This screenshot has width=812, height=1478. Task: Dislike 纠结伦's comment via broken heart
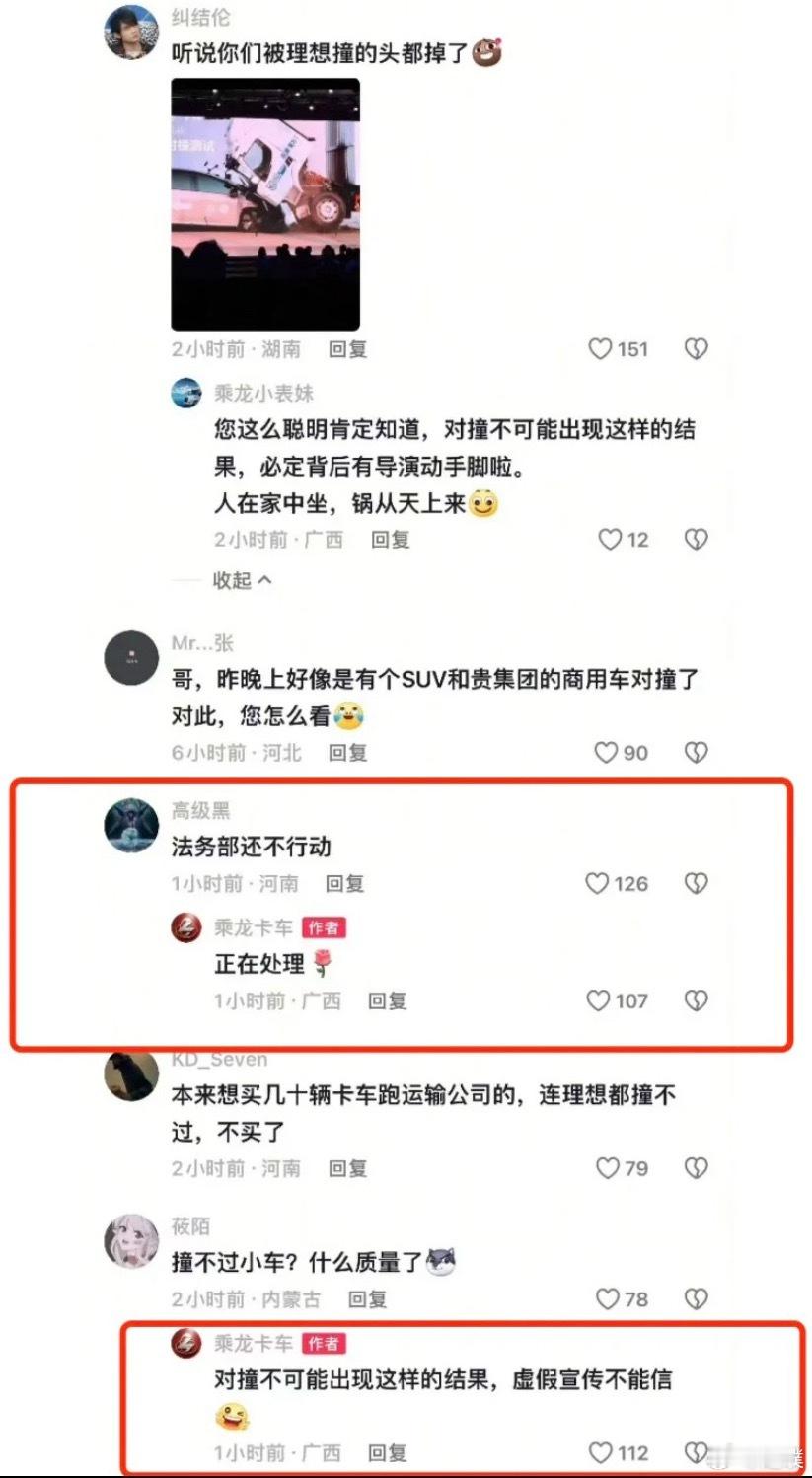point(697,348)
